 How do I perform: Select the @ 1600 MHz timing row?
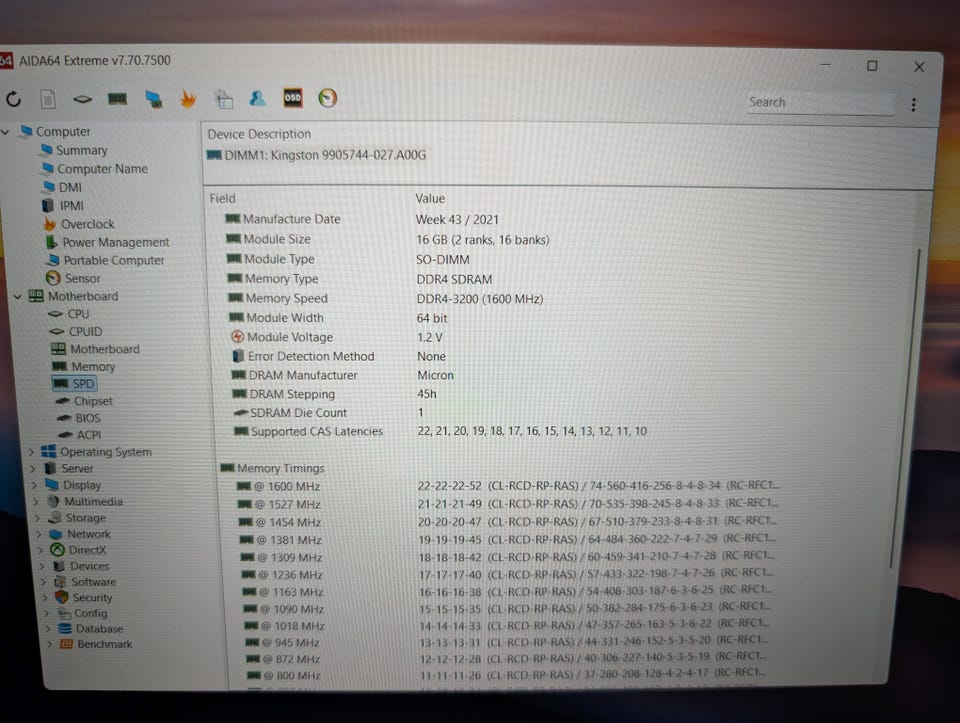508,486
